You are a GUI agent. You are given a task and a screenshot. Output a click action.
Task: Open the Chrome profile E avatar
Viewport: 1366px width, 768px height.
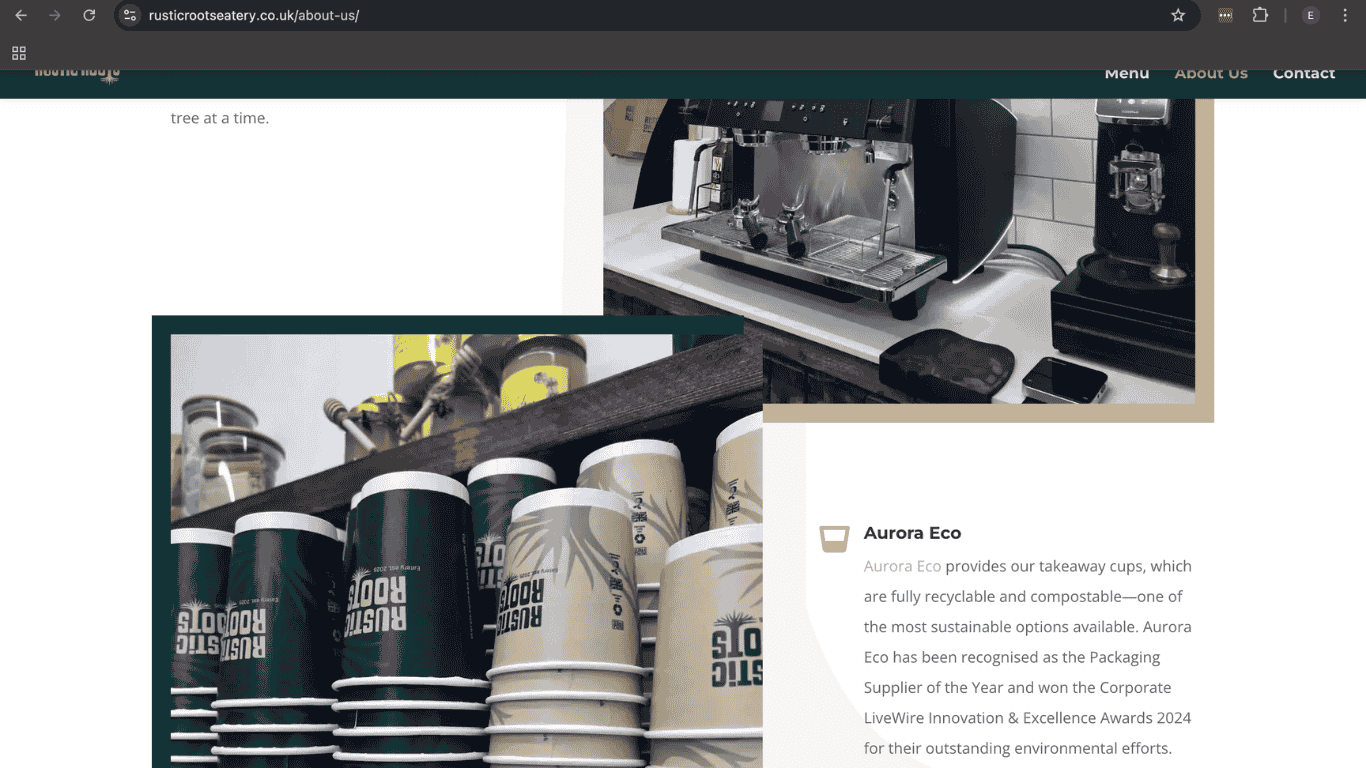pyautogui.click(x=1310, y=15)
